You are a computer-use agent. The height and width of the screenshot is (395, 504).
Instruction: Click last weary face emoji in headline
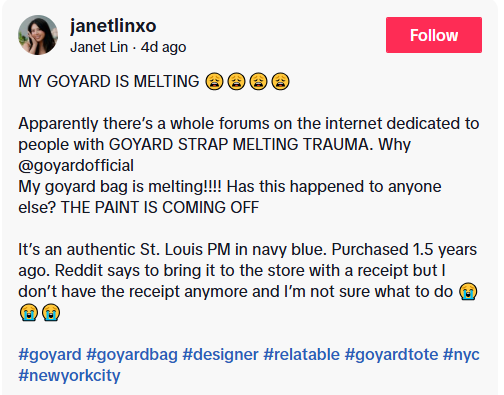[x=280, y=82]
